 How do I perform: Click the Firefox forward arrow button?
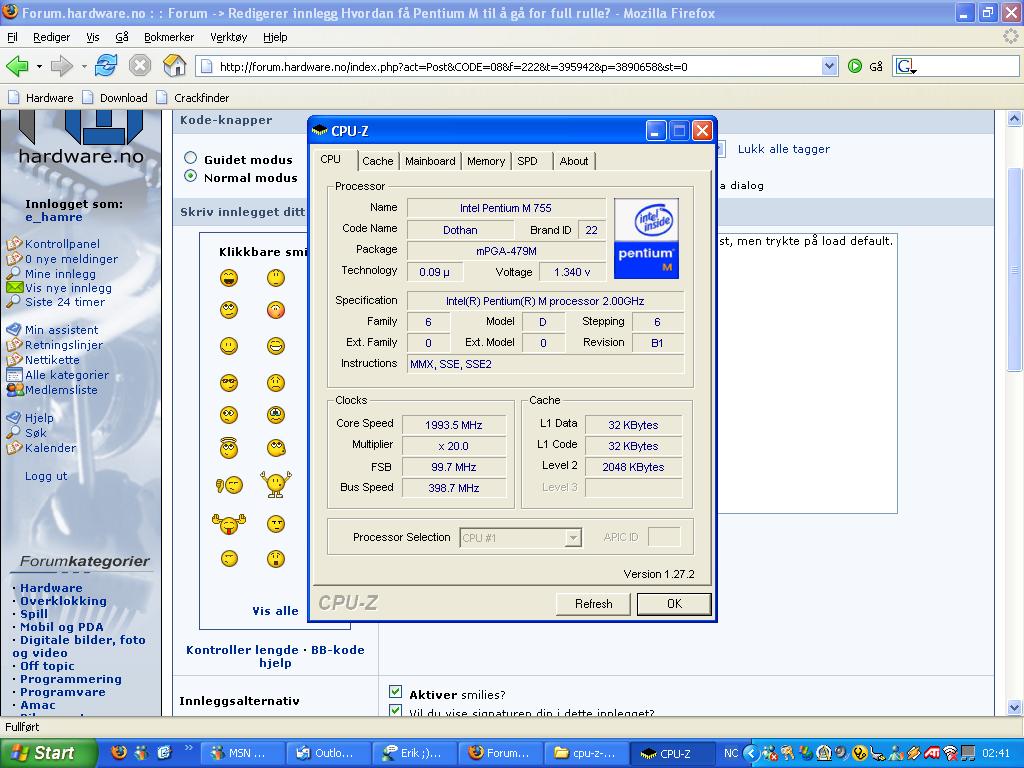point(61,66)
